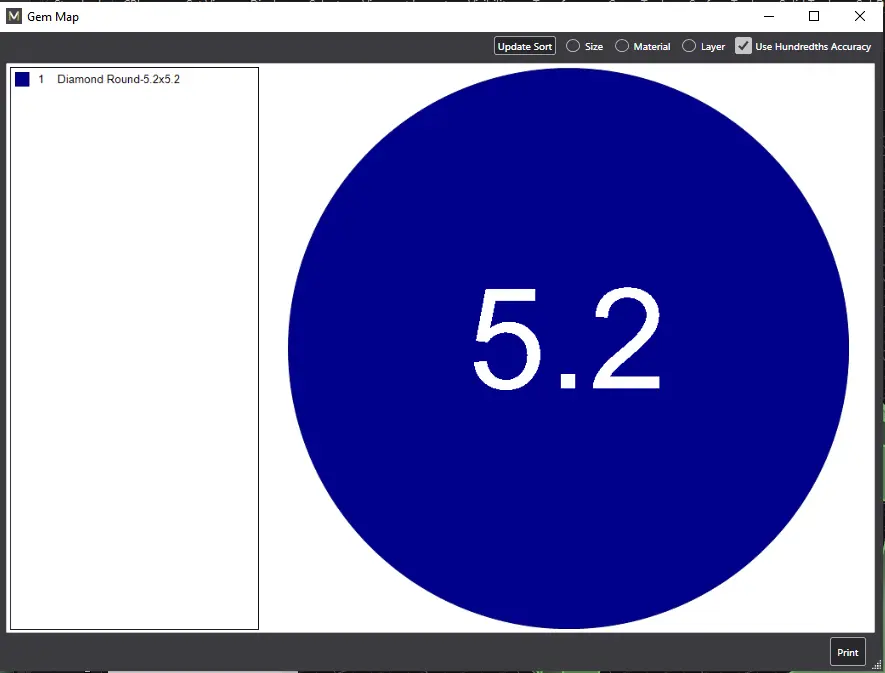This screenshot has height=673, width=885.
Task: Close the Gem Map window
Action: tap(860, 16)
